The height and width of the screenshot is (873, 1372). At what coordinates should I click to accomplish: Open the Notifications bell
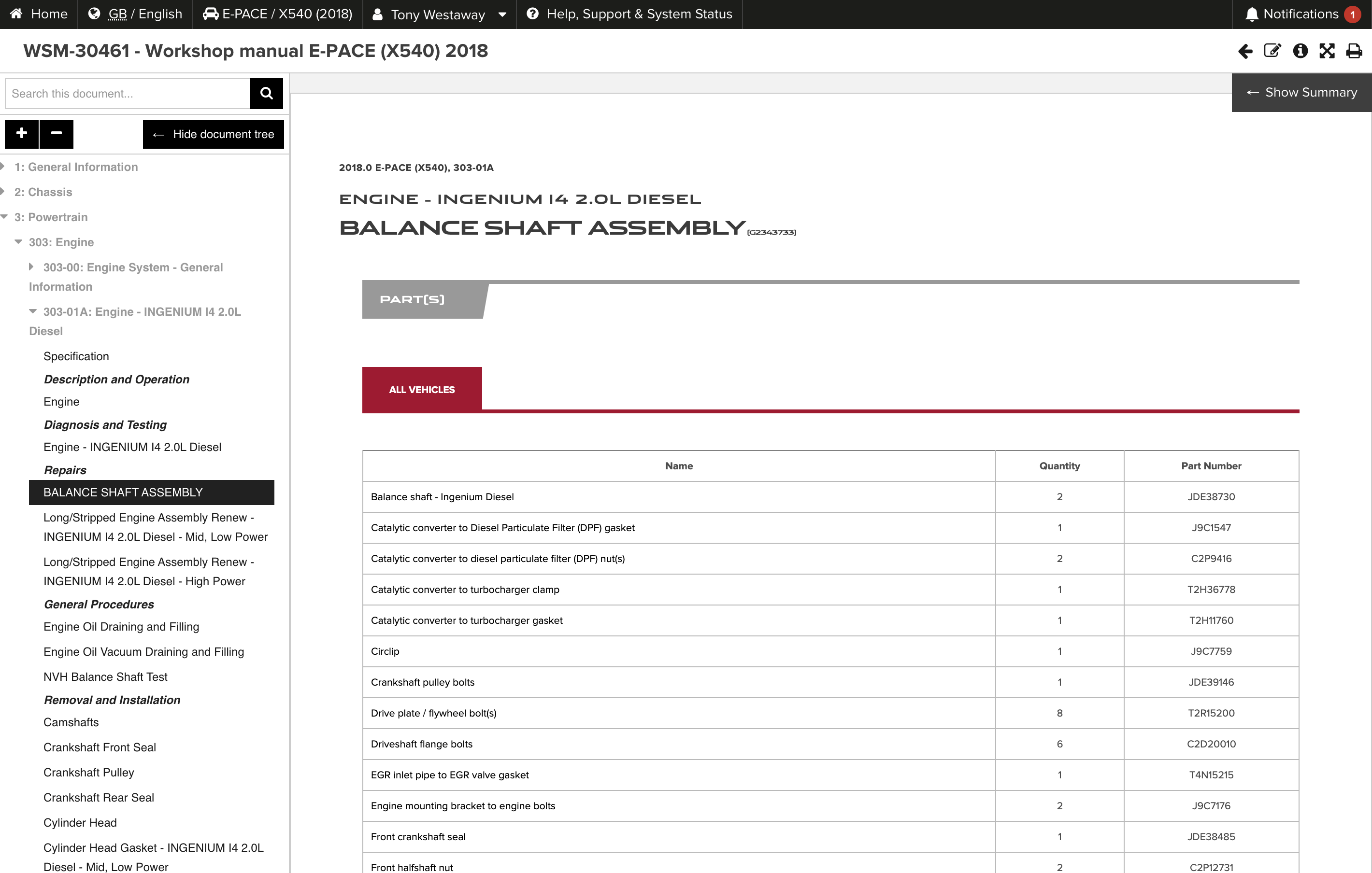point(1251,14)
